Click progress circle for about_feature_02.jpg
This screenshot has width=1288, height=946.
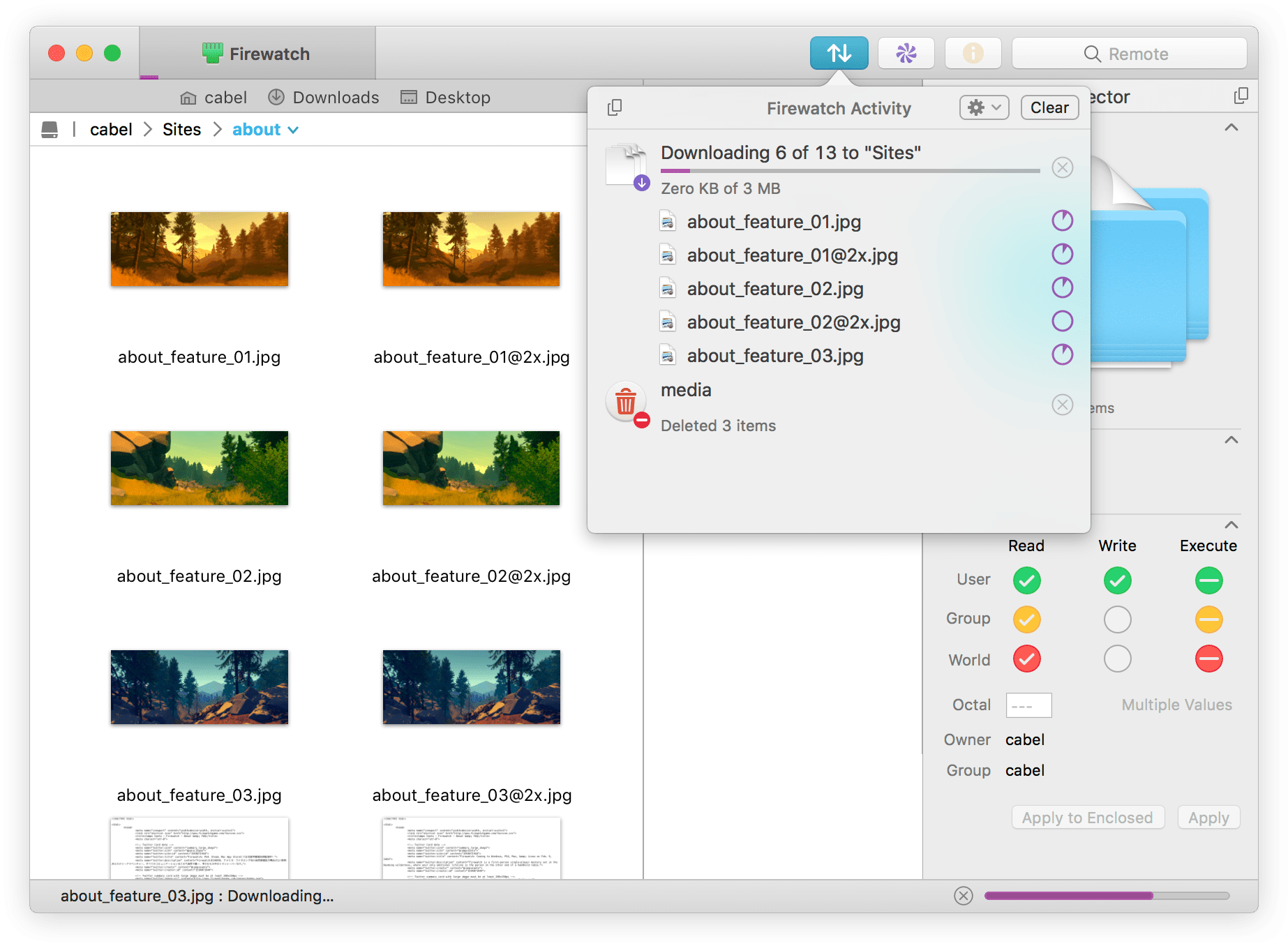click(x=1062, y=288)
